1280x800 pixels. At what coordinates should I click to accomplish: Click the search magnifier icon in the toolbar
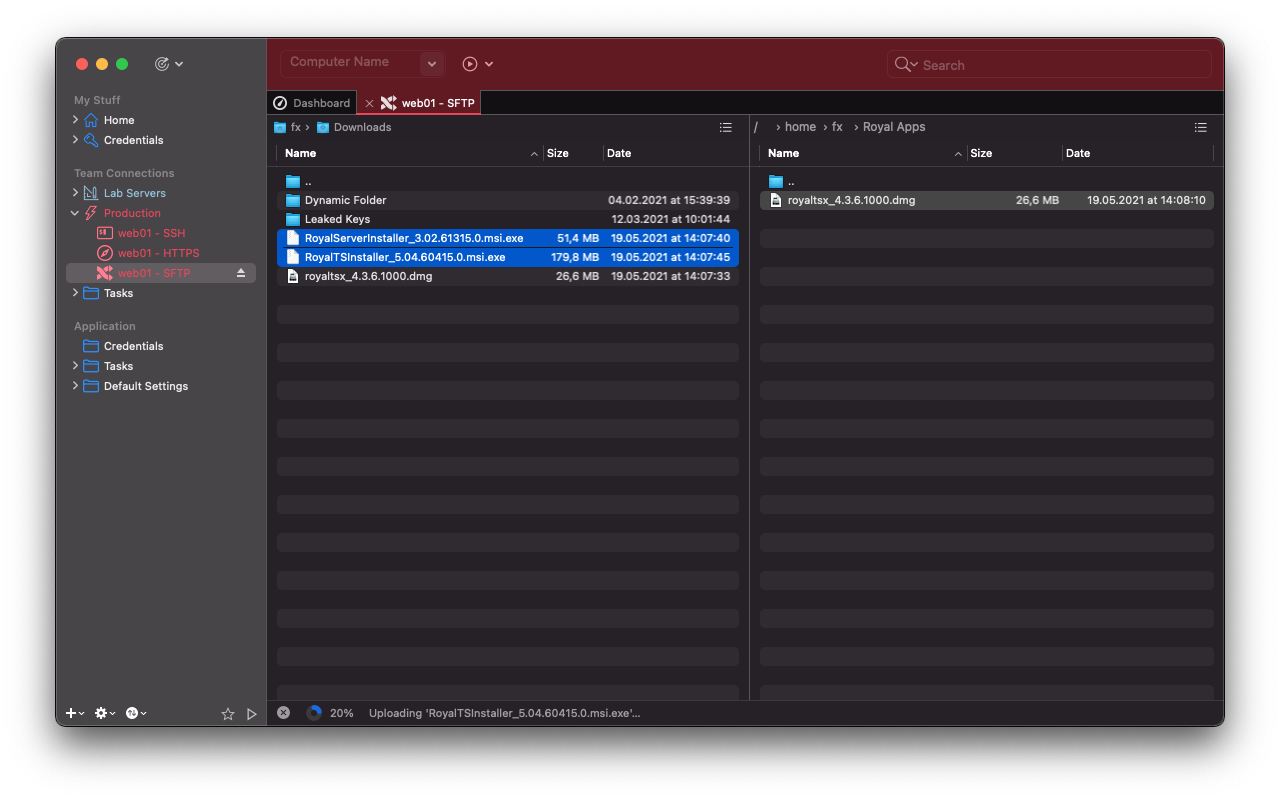(x=903, y=64)
